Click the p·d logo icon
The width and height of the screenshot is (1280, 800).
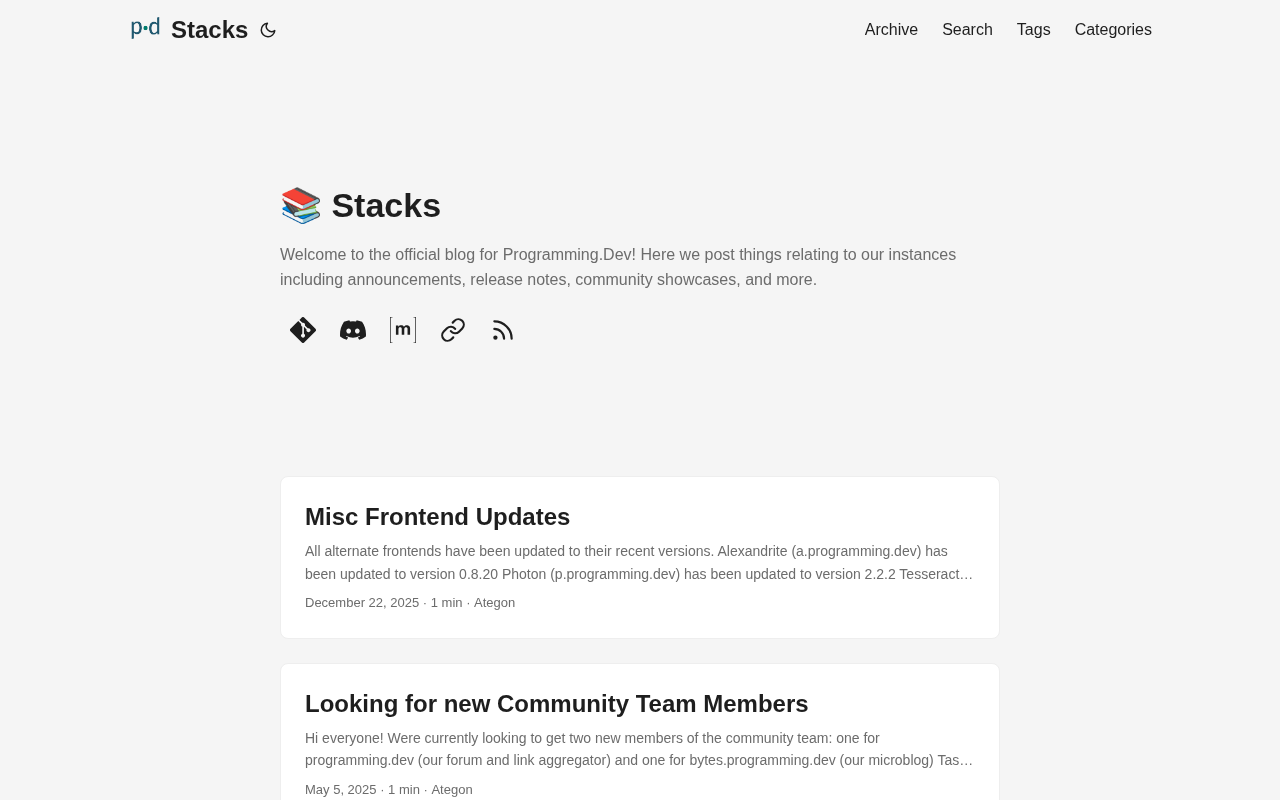[145, 28]
